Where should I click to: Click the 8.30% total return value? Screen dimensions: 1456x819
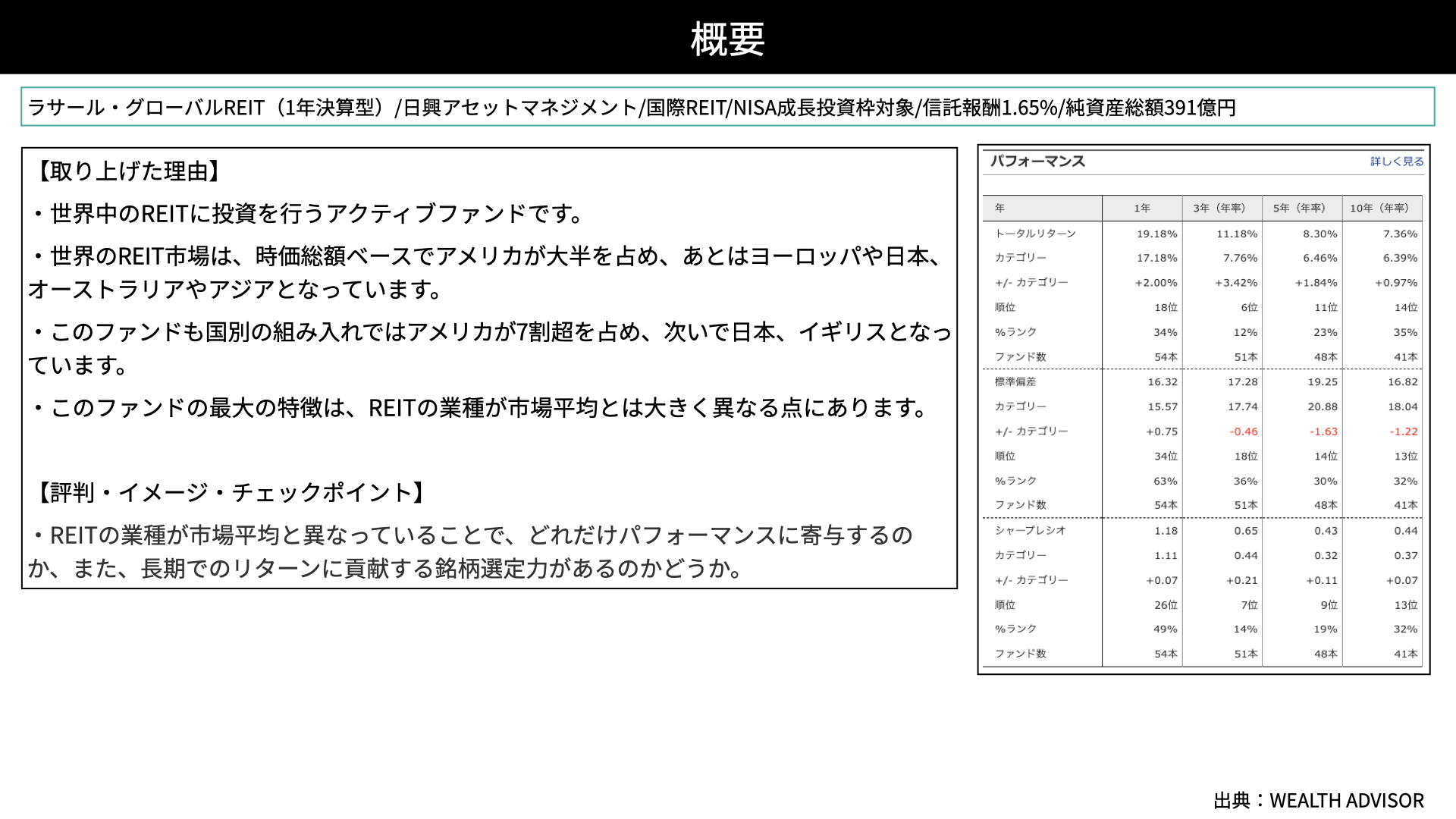pos(1320,234)
